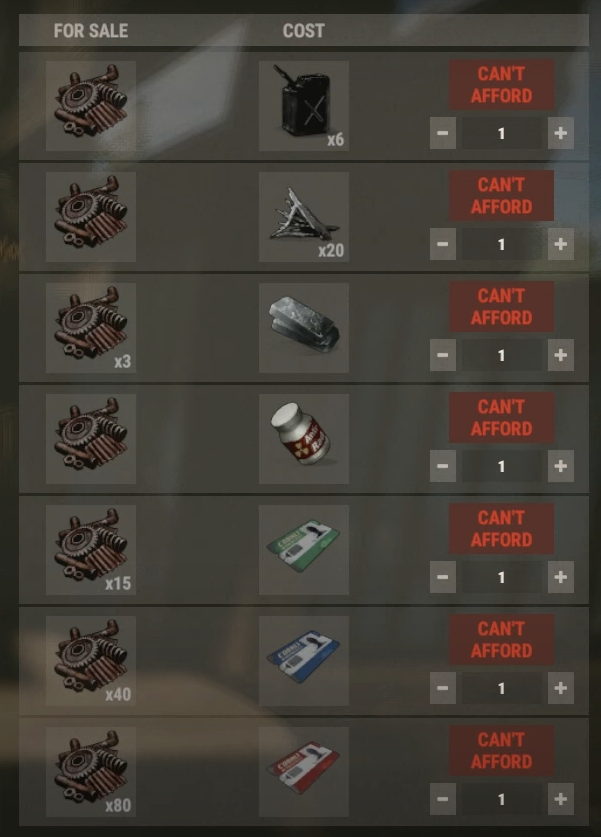
Task: Decrease quantity for the green keycard trade
Action: pos(443,577)
